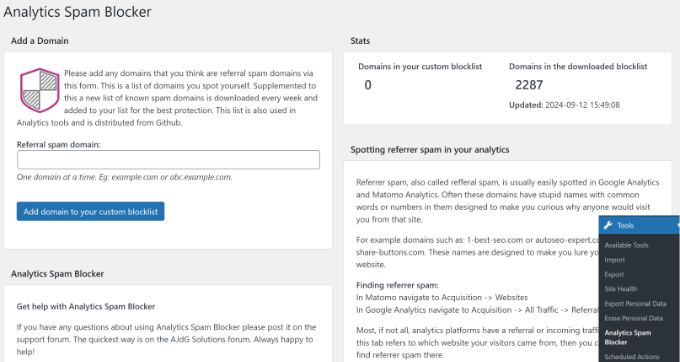Select Export in the Tools submenu
The width and height of the screenshot is (680, 362).
click(614, 274)
